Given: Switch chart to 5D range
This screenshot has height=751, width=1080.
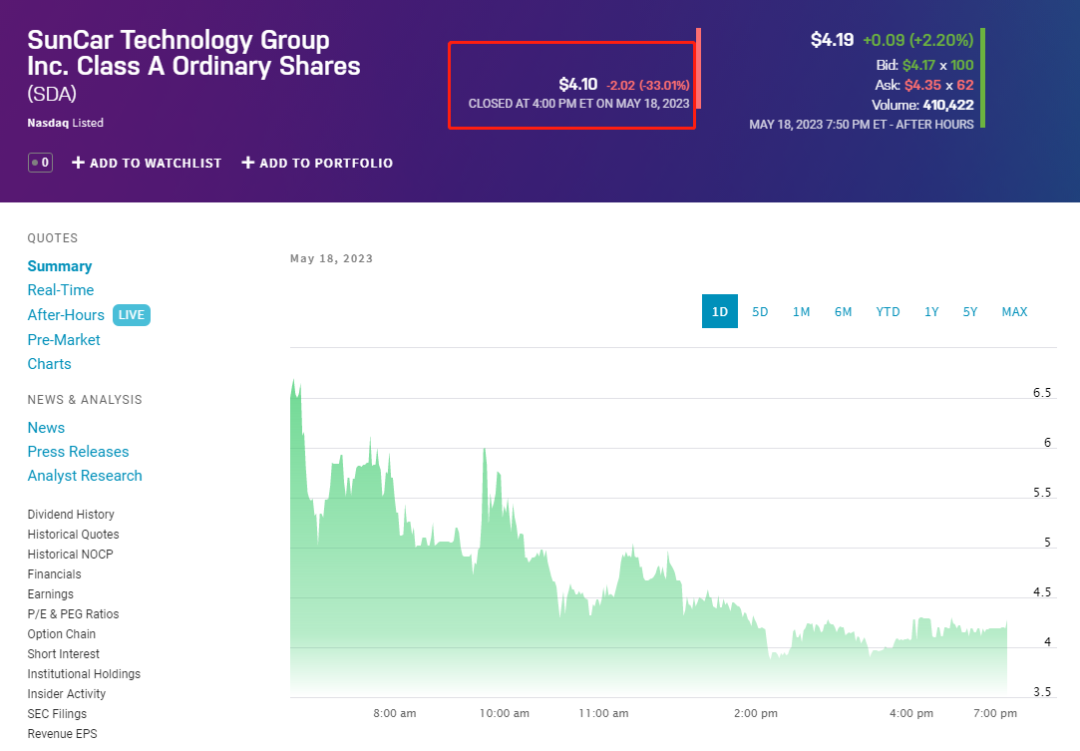Looking at the screenshot, I should point(760,311).
